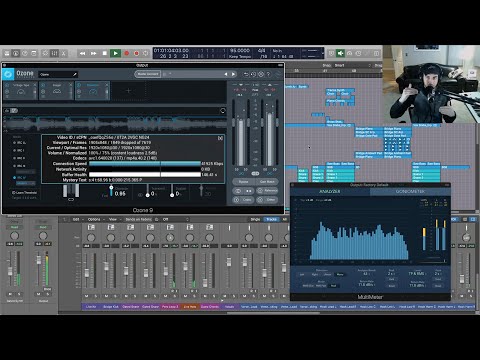Click the rewind button in transport
The image size is (480, 360).
[x=82, y=53]
